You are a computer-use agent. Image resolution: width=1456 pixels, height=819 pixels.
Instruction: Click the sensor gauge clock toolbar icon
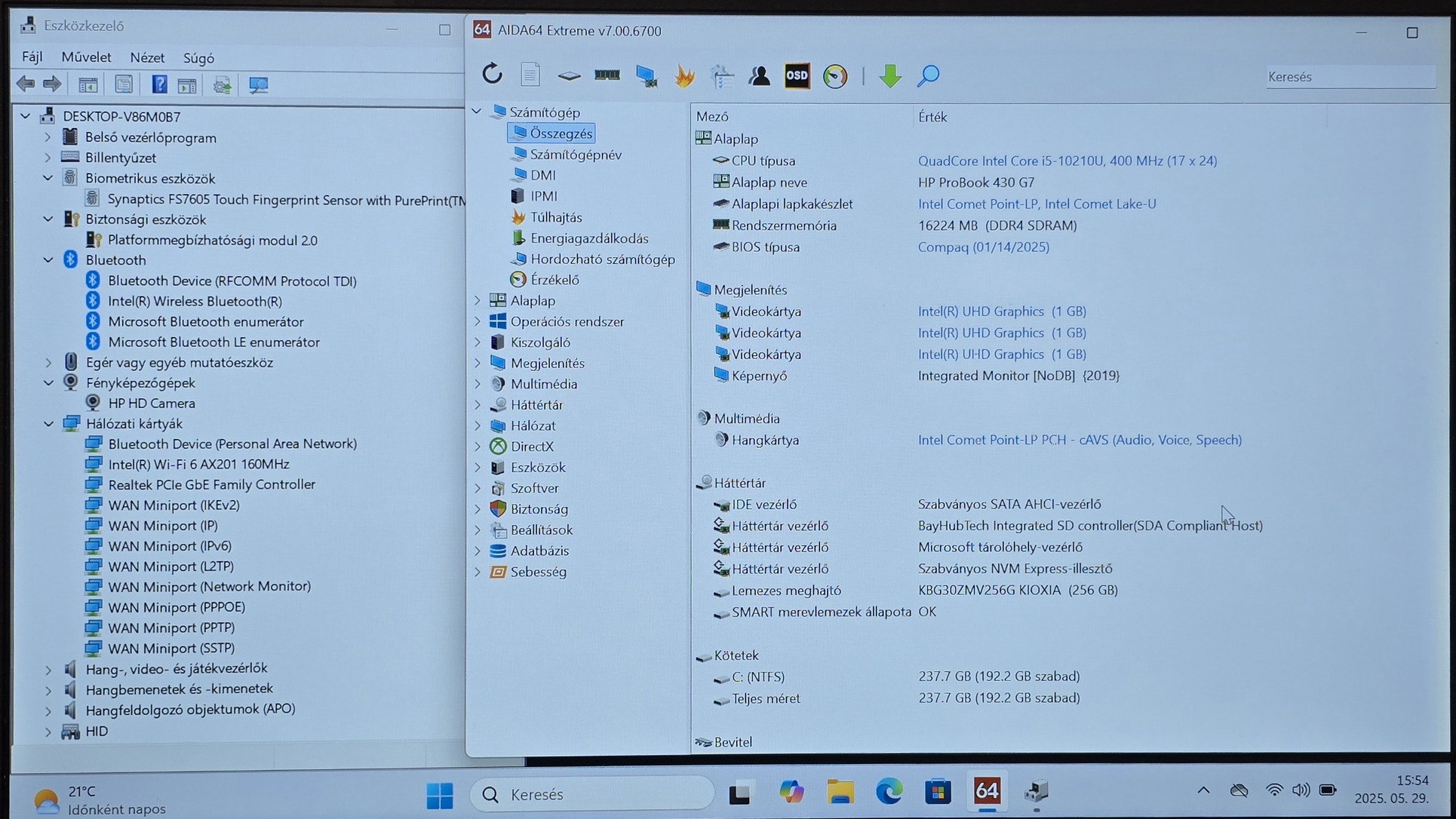[835, 76]
